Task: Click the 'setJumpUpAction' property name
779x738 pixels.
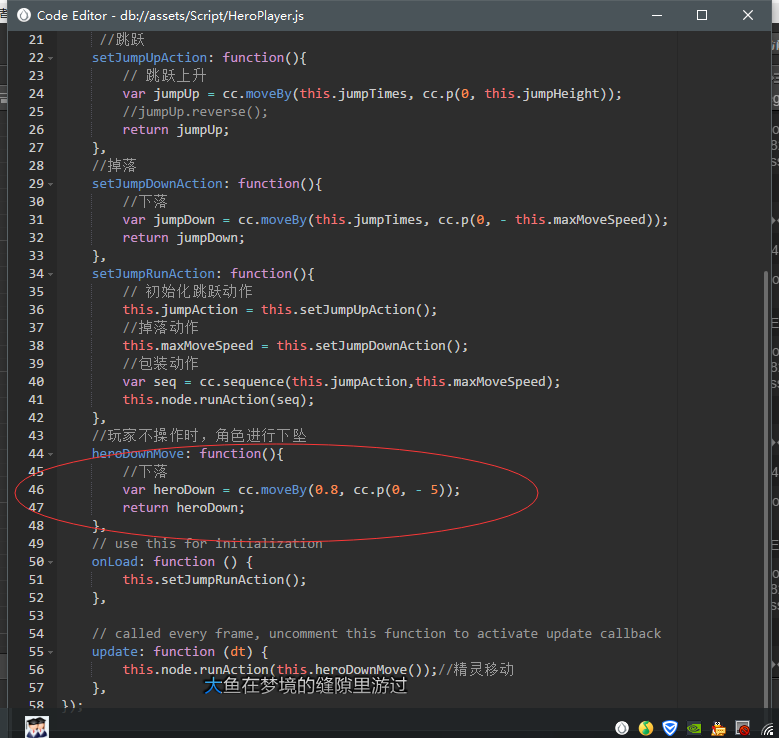Action: (149, 58)
